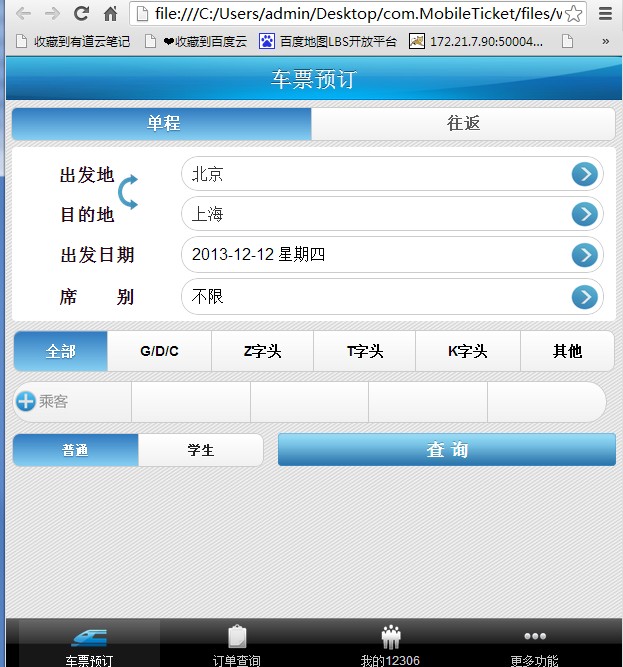Click the 车票预订 page title
623x667 pixels.
tap(313, 79)
